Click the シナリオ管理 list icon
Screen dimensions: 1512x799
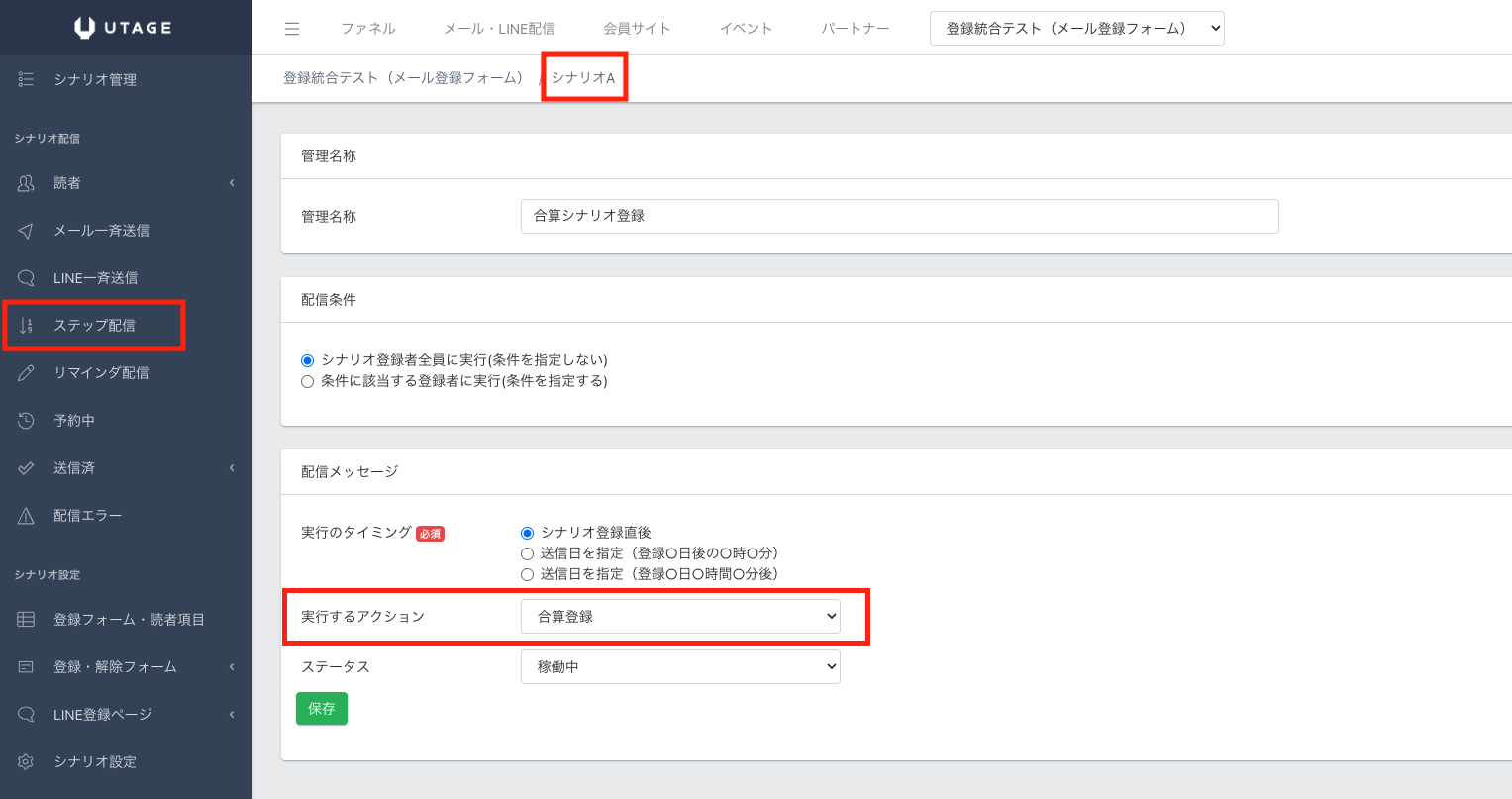point(27,79)
